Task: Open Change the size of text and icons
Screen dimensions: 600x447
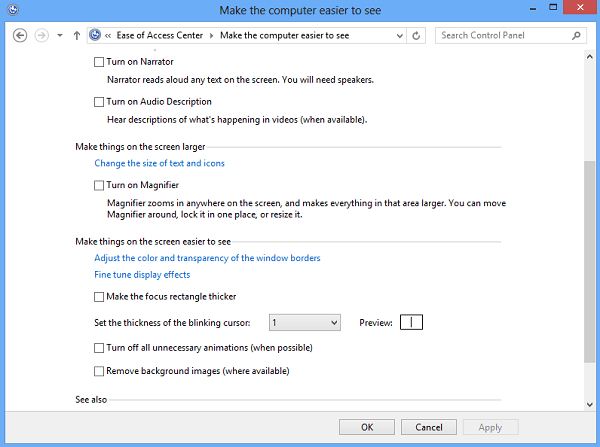Action: (x=159, y=163)
